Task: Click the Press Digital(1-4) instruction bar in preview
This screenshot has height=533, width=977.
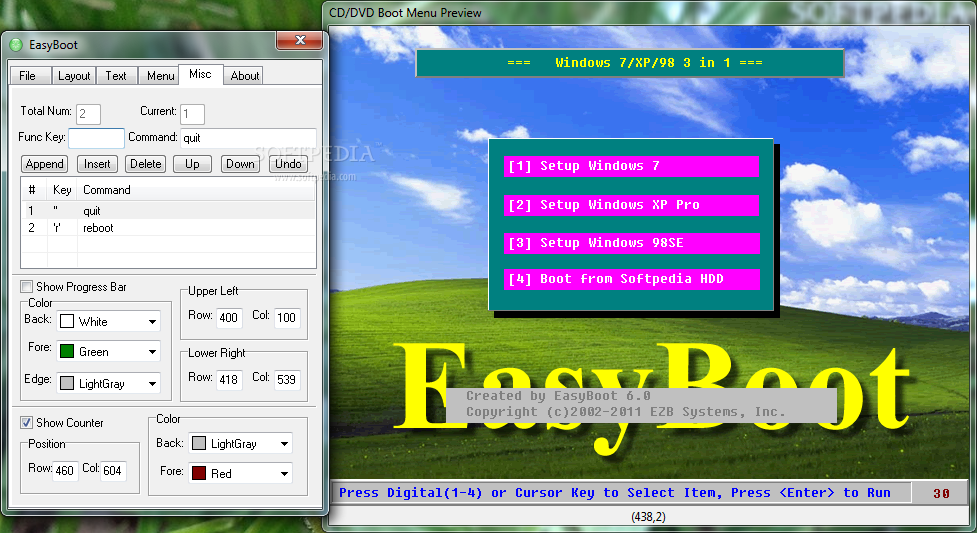Action: pos(621,493)
